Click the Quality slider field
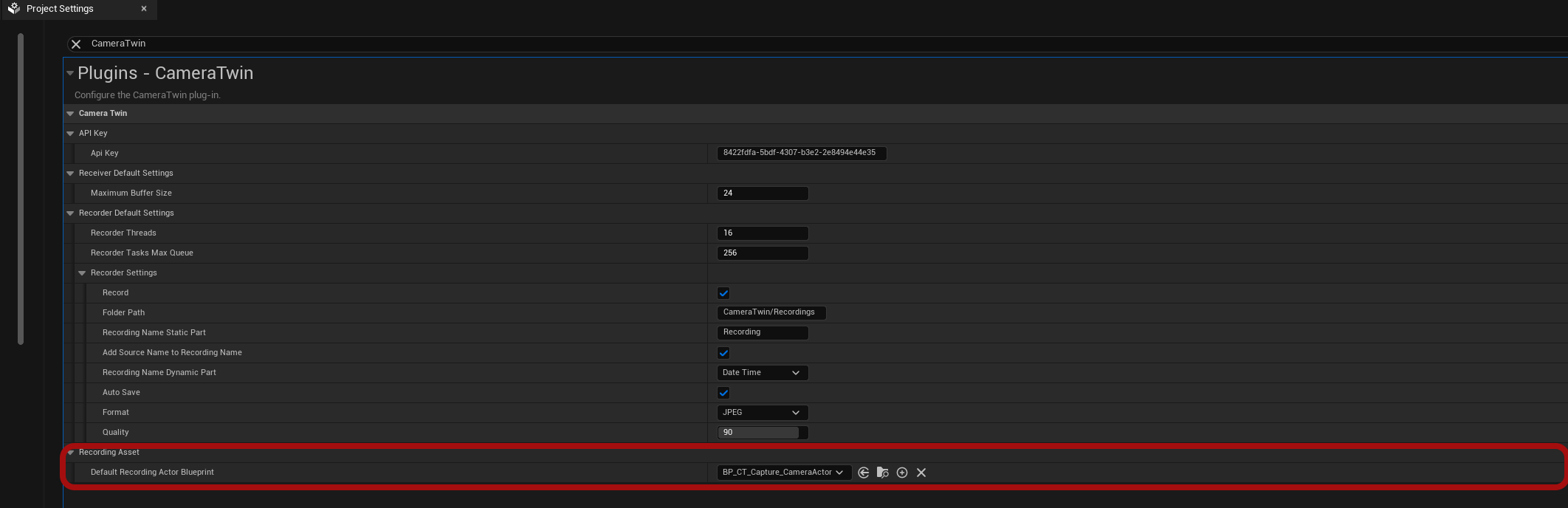Viewport: 1568px width, 508px height. pyautogui.click(x=762, y=433)
